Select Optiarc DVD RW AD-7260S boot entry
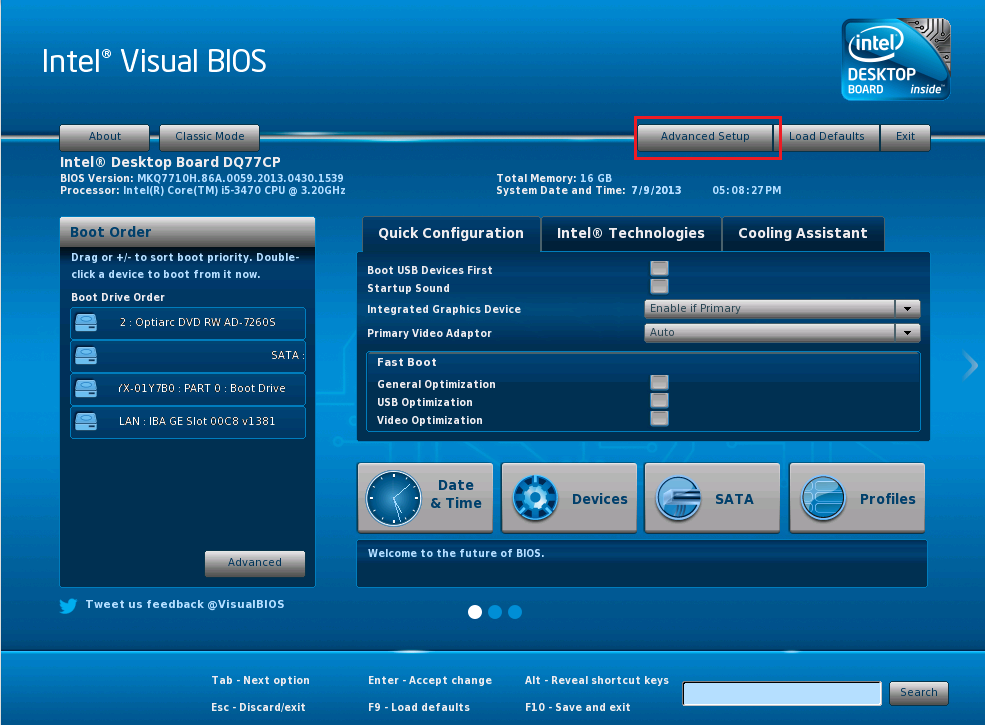 pyautogui.click(x=188, y=323)
